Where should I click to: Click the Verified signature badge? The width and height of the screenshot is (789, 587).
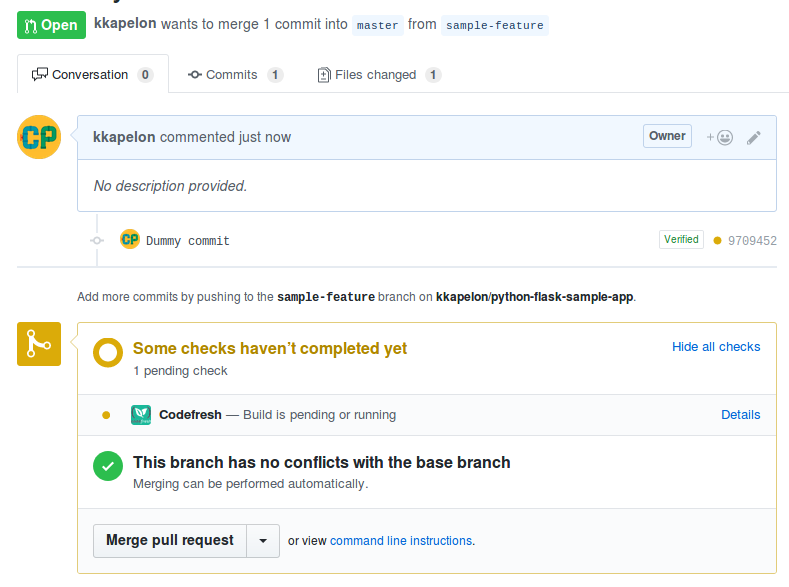click(681, 240)
